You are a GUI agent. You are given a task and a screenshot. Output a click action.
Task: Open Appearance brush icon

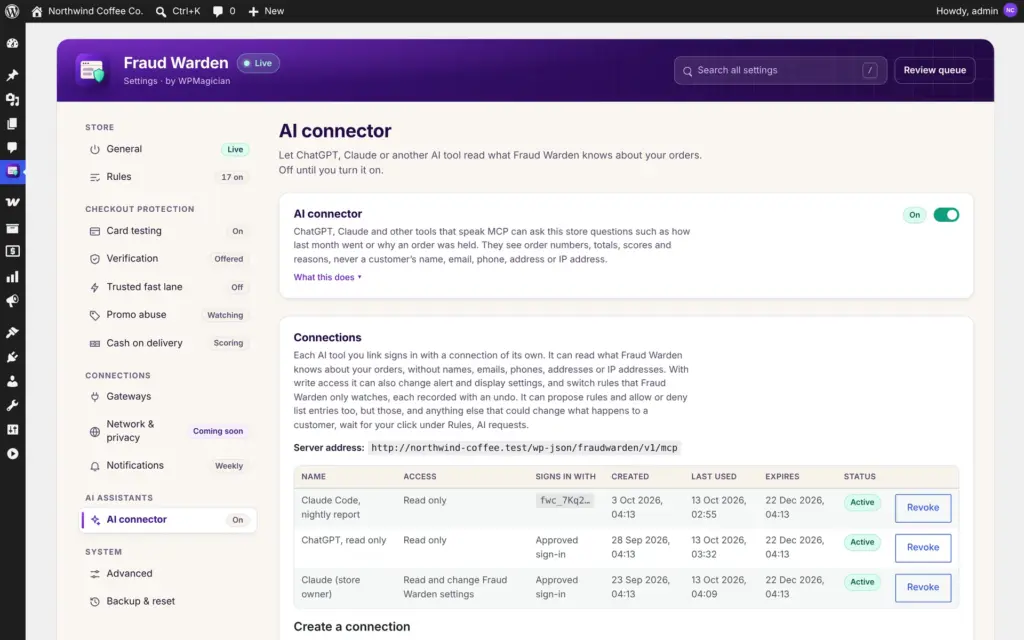pyautogui.click(x=12, y=332)
